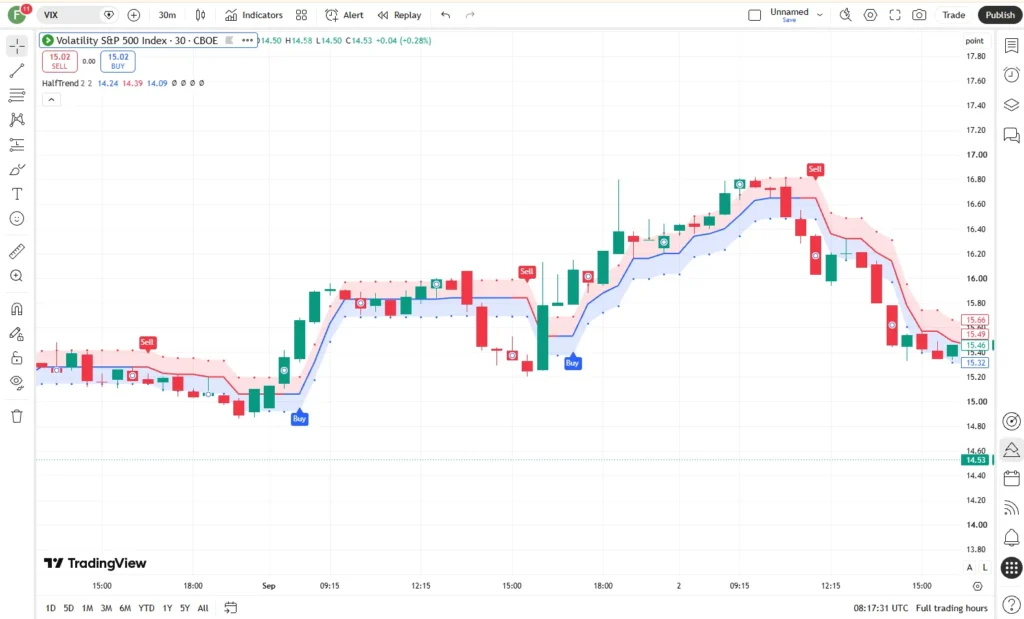Open the 30m interval dropdown

(167, 15)
